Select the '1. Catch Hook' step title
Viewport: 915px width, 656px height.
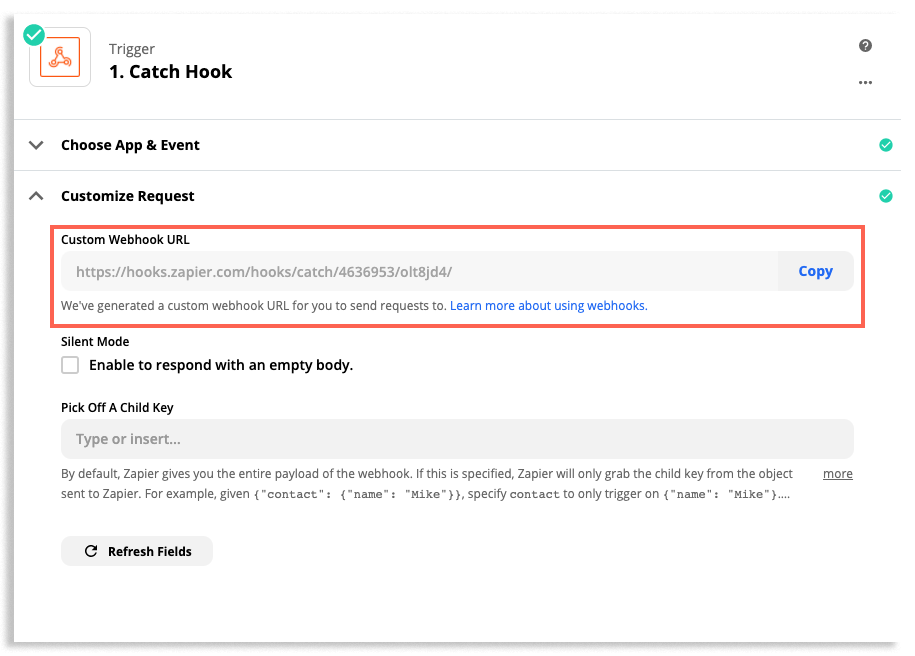click(170, 72)
